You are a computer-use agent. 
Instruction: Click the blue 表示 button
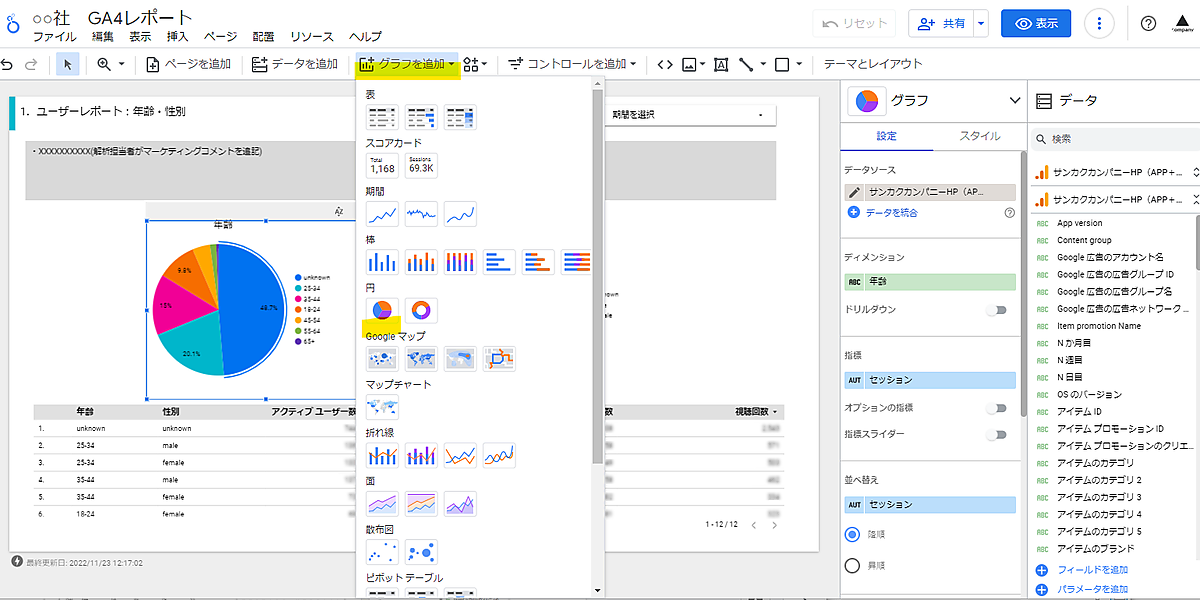1036,24
